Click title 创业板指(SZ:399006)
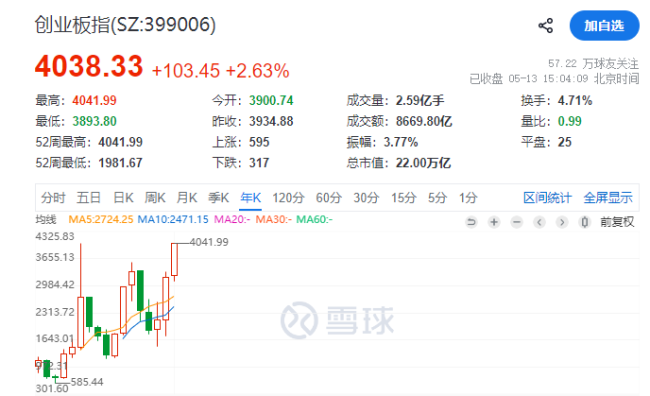The height and width of the screenshot is (396, 650). 125,25
